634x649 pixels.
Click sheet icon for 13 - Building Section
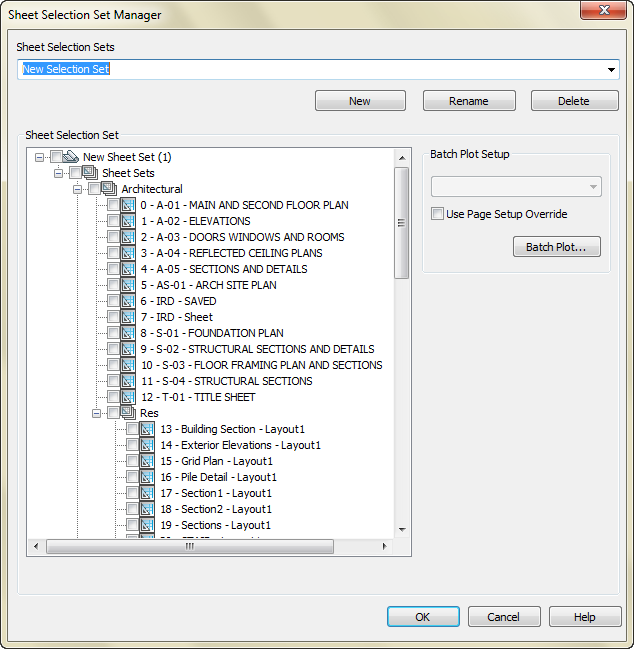[147, 429]
